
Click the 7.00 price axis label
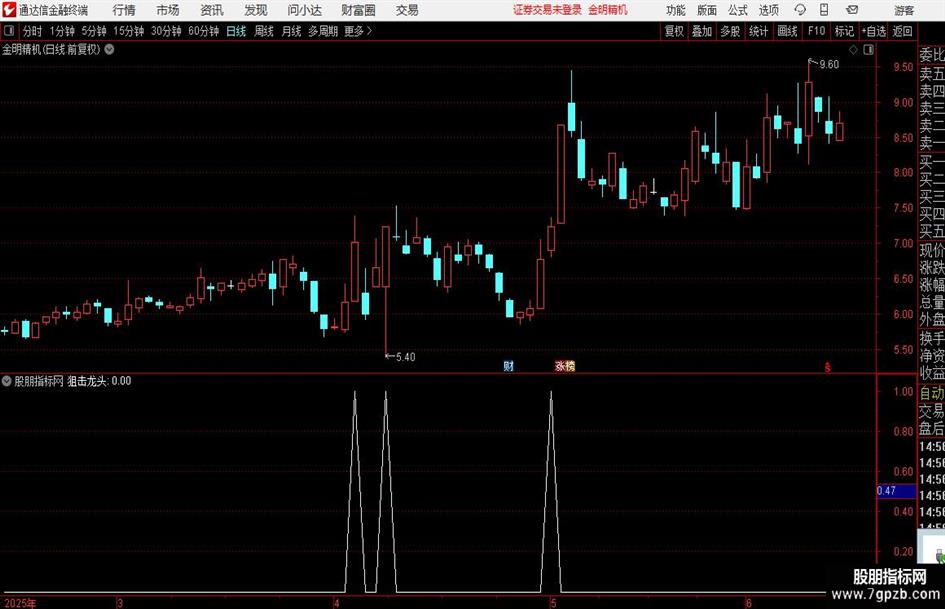click(x=903, y=243)
